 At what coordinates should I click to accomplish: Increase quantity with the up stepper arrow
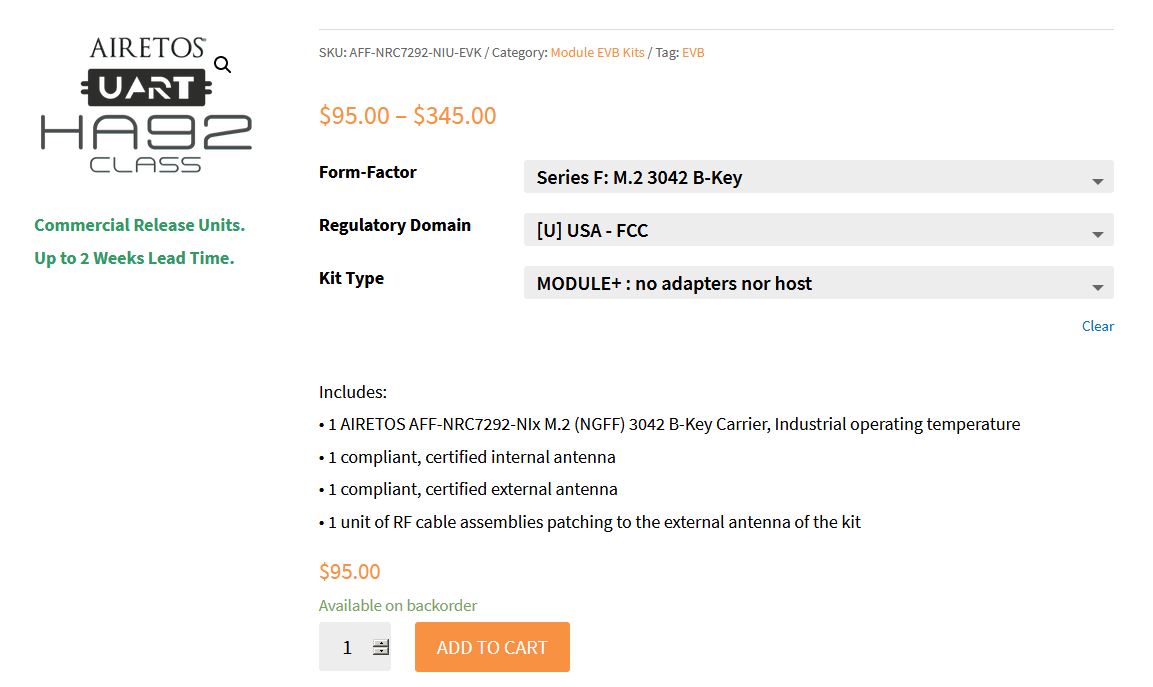click(381, 643)
